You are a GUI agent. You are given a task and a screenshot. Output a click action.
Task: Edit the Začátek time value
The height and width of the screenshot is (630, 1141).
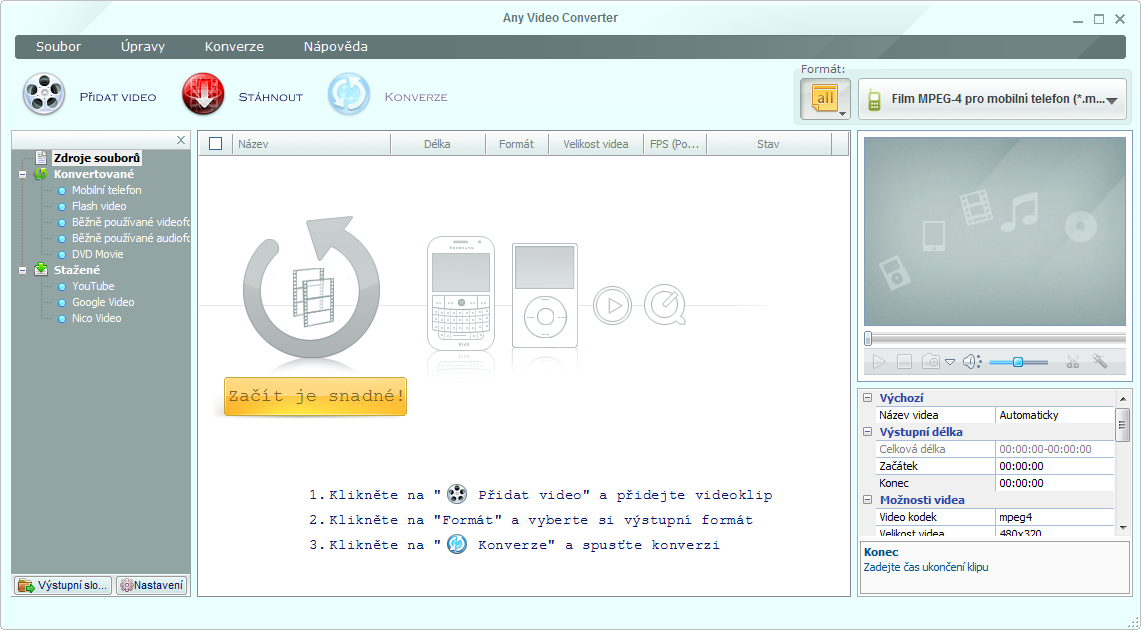pyautogui.click(x=1054, y=466)
